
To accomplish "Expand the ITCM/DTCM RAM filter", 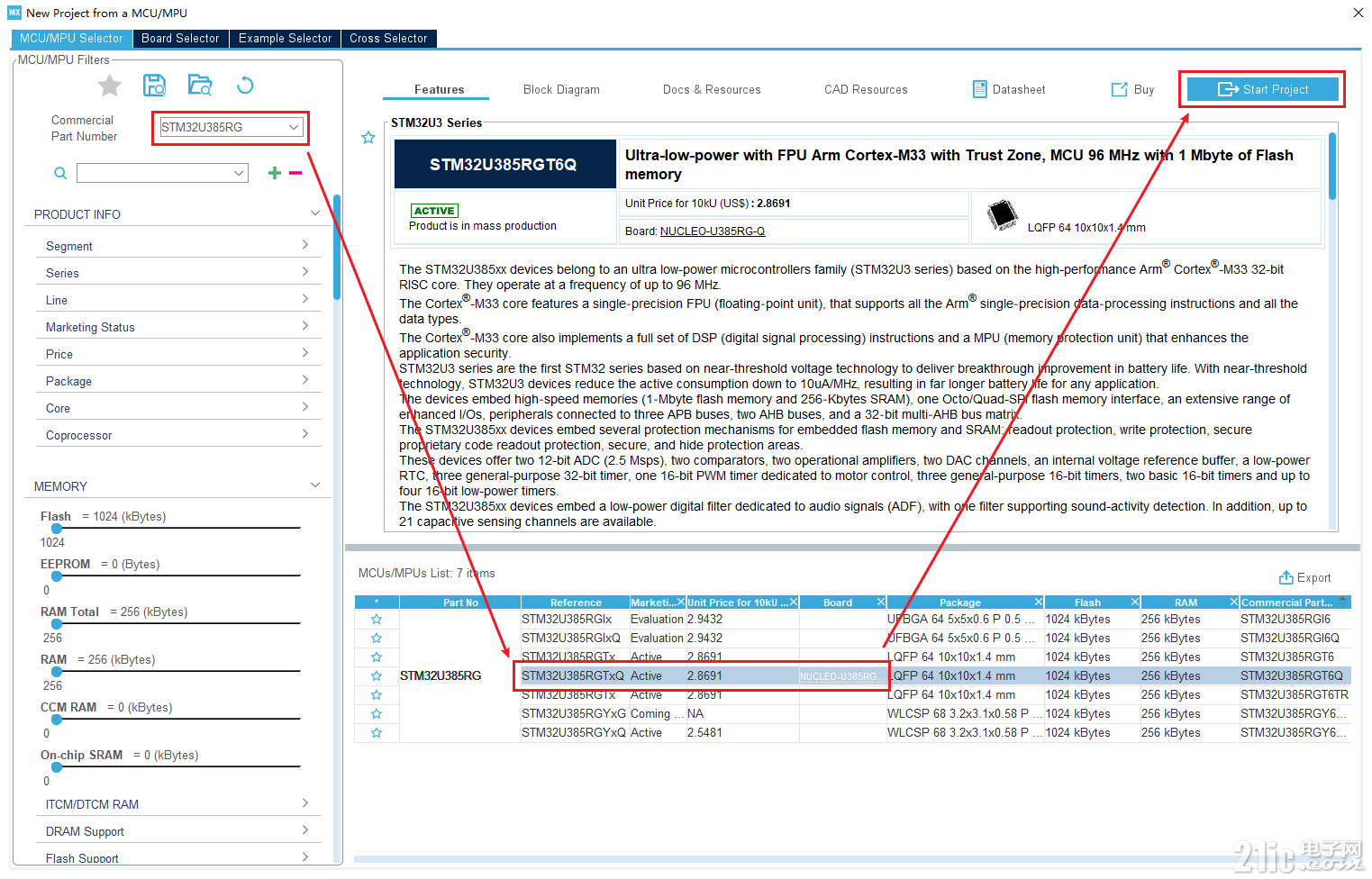I will pos(304,803).
